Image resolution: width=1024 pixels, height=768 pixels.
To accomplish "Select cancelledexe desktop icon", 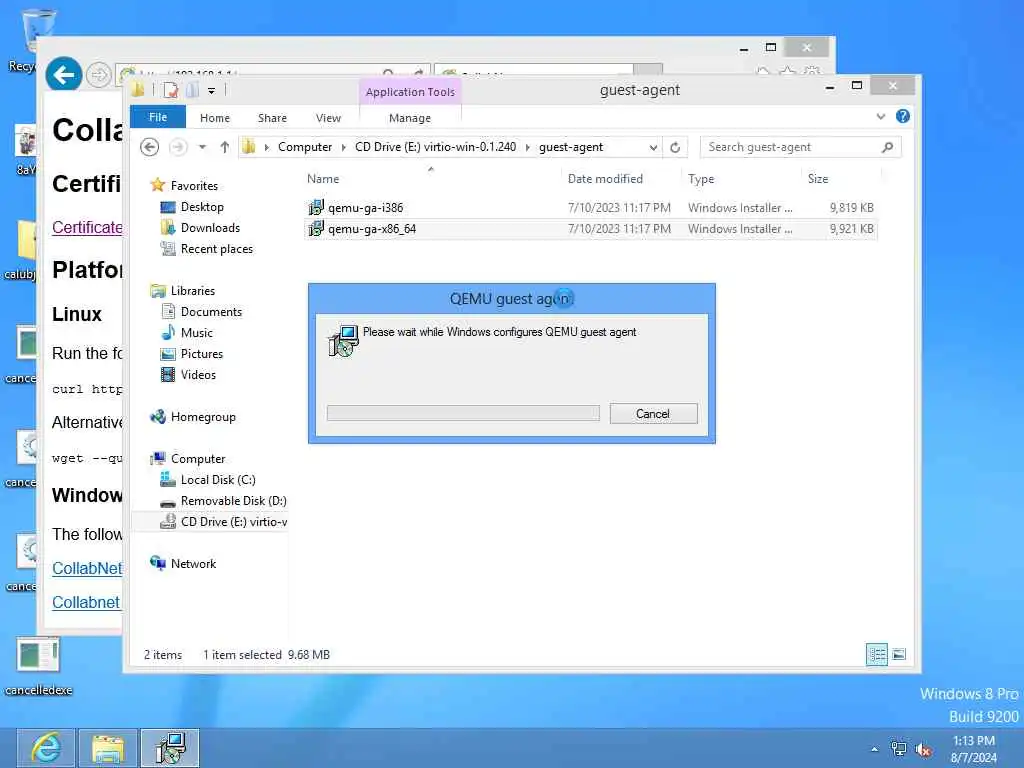I will 39,666.
